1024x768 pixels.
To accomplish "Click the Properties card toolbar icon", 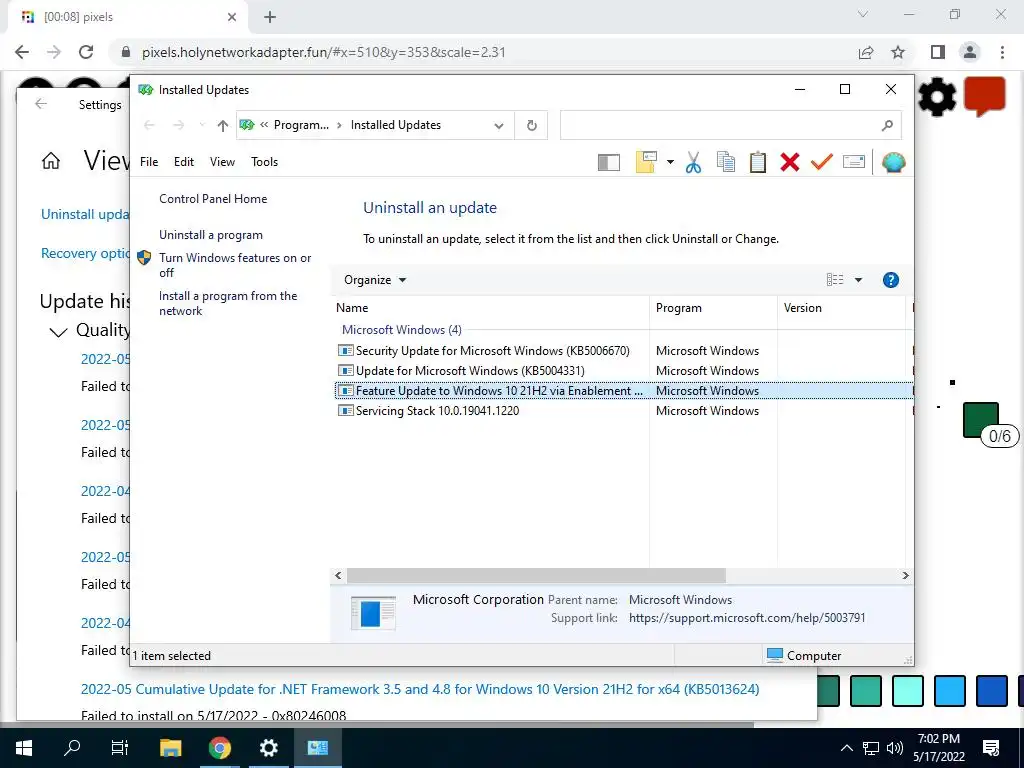I will (x=854, y=161).
